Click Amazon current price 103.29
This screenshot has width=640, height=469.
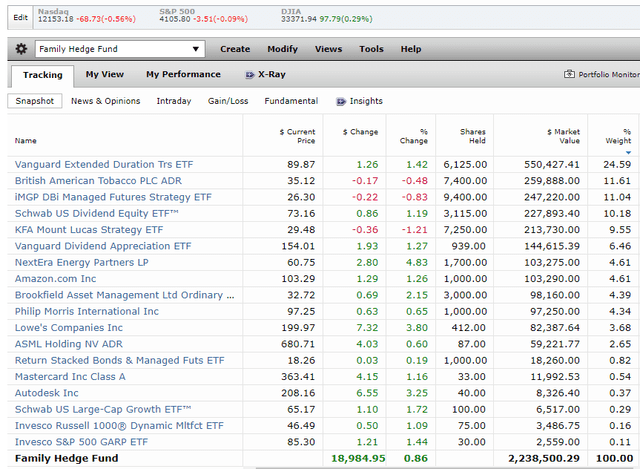298,279
